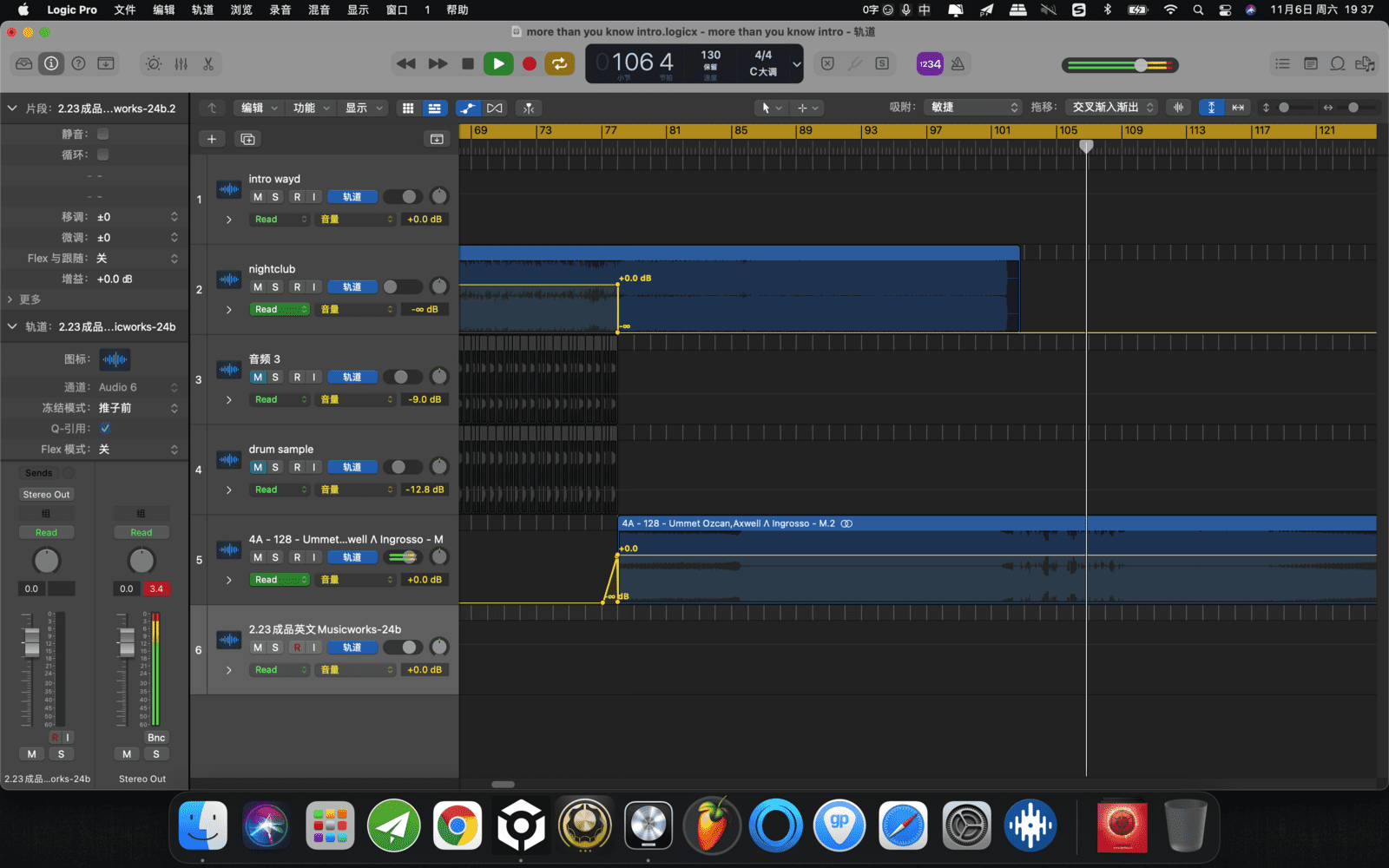Click the Stereo Out send button
This screenshot has height=868, width=1389.
coord(47,494)
